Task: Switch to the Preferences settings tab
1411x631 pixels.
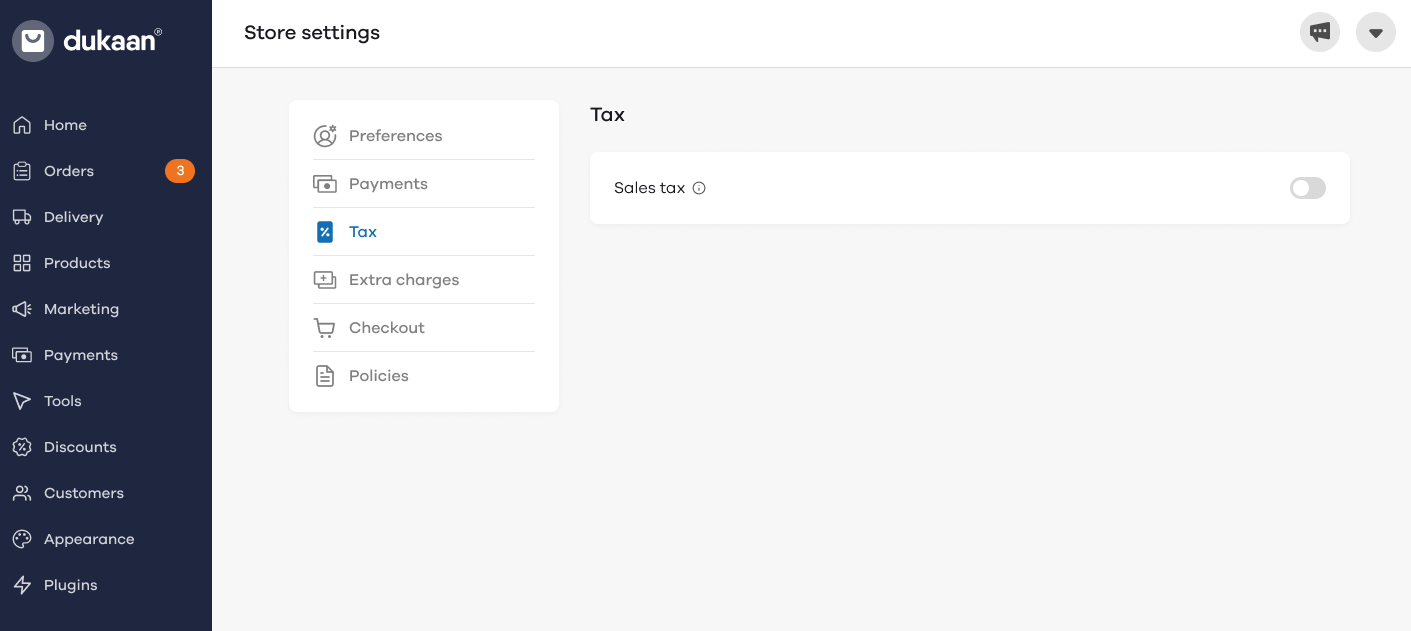Action: click(x=424, y=136)
